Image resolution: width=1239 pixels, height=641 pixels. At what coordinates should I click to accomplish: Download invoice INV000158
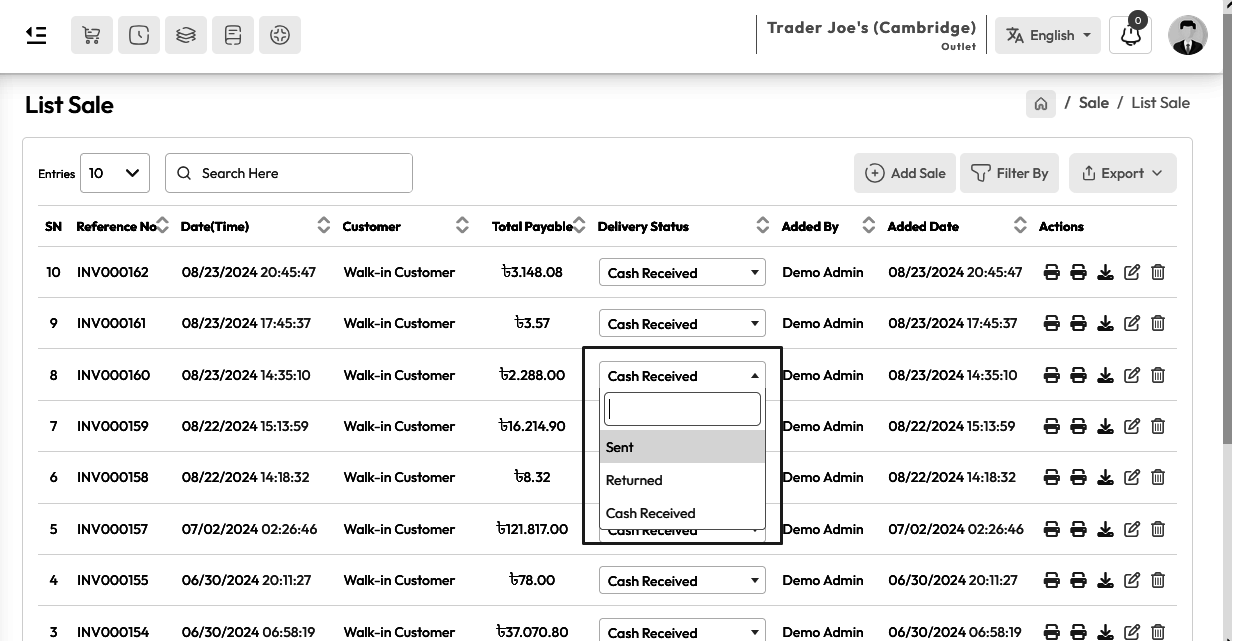pyautogui.click(x=1105, y=477)
